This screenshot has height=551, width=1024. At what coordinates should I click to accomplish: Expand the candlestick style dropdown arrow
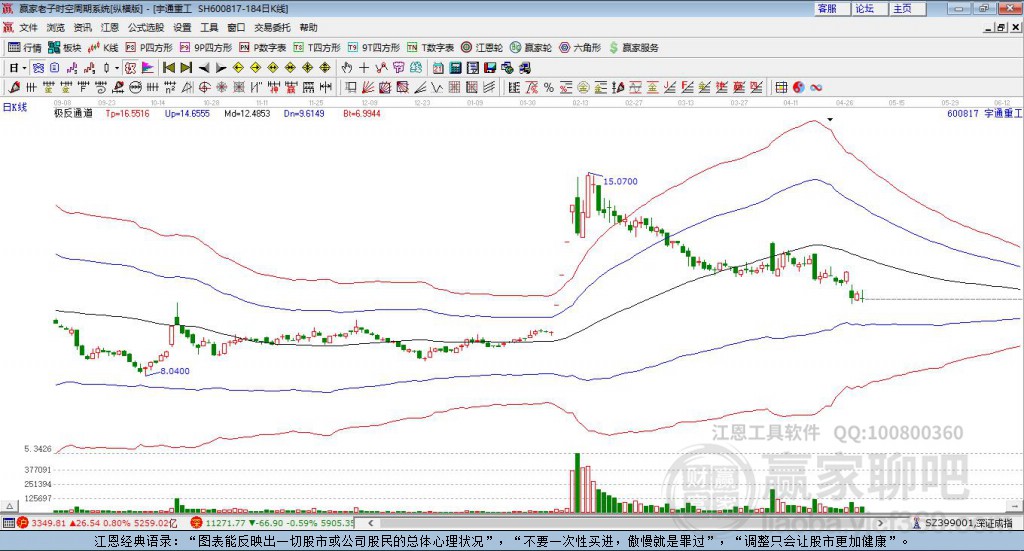tap(117, 68)
